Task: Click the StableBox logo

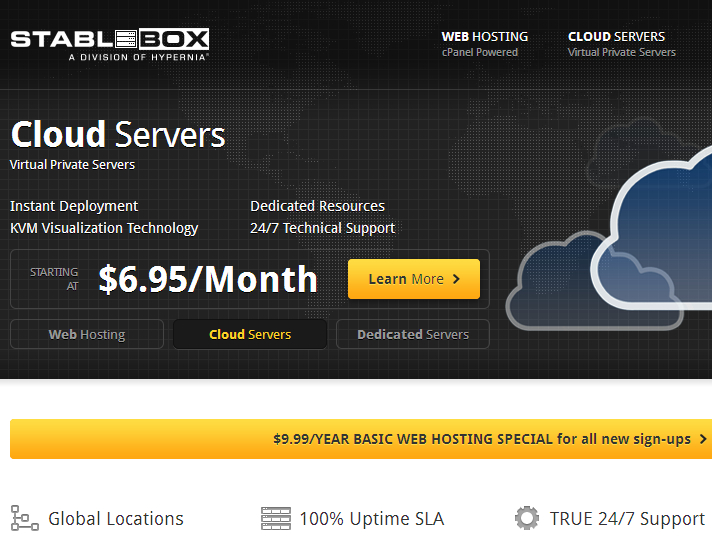Action: pos(110,45)
